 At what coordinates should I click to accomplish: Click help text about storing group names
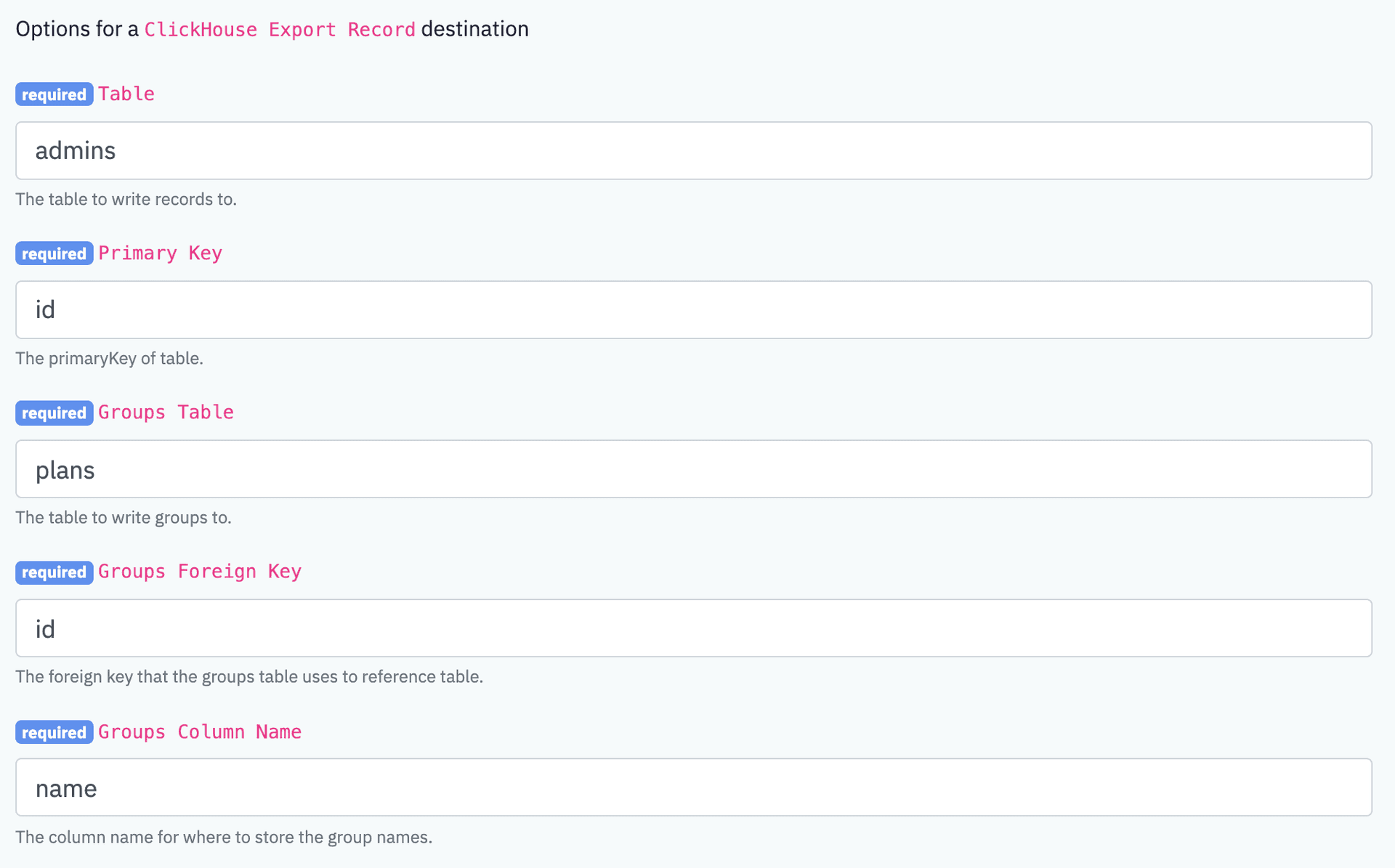coord(224,837)
